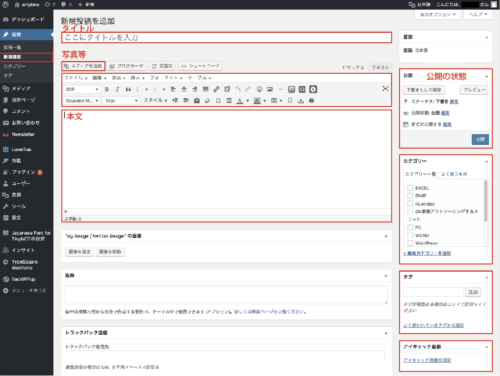
Task: Click the ショートコード button
Action: coord(200,66)
